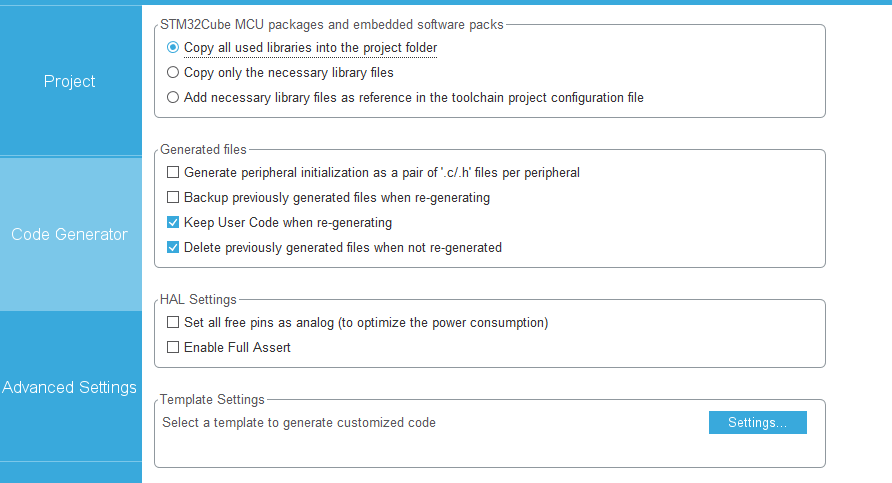Switch to the Code Generator tab
The width and height of the screenshot is (892, 483).
click(x=70, y=234)
